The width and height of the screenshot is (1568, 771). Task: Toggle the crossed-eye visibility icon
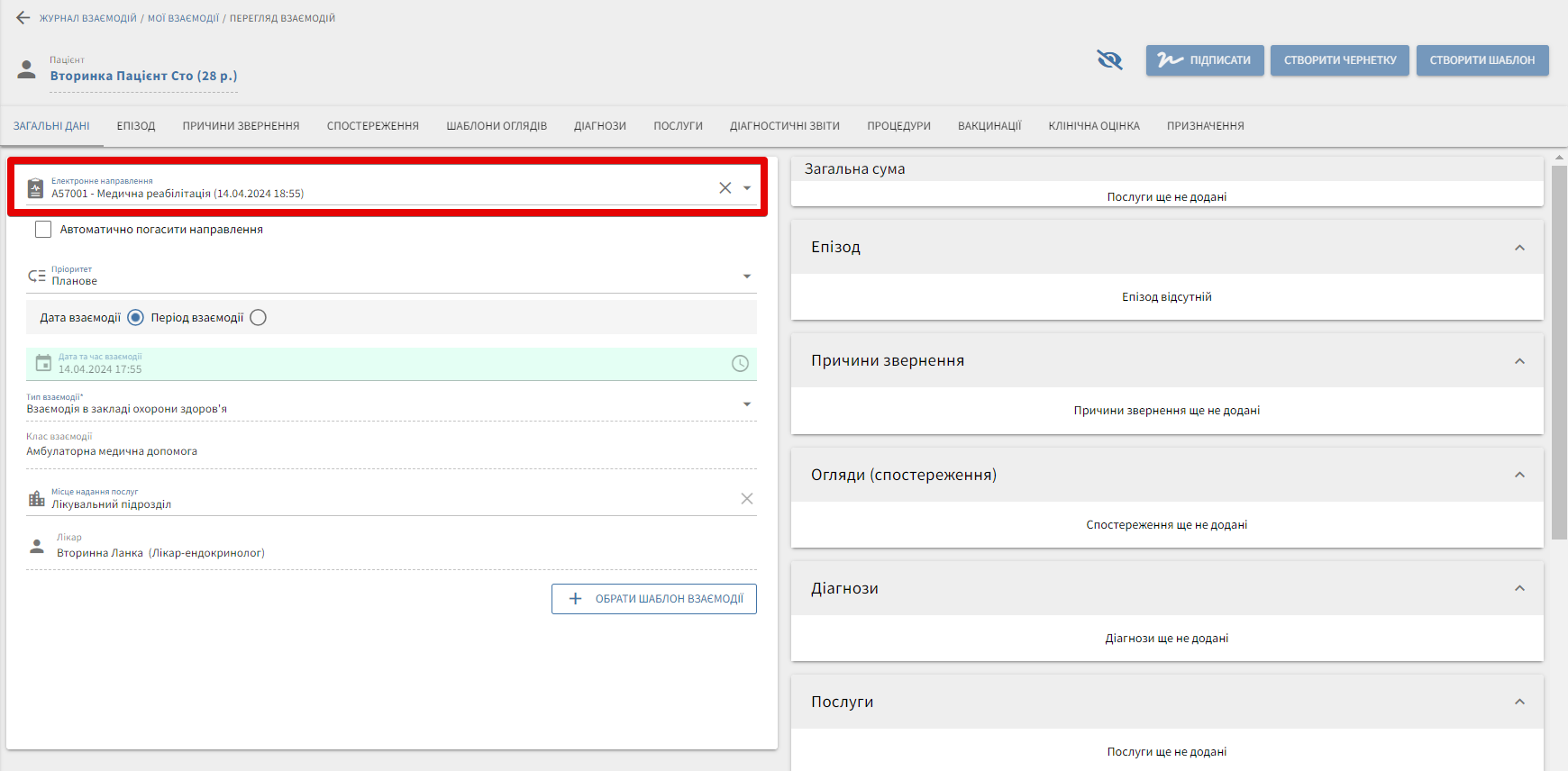(1109, 60)
